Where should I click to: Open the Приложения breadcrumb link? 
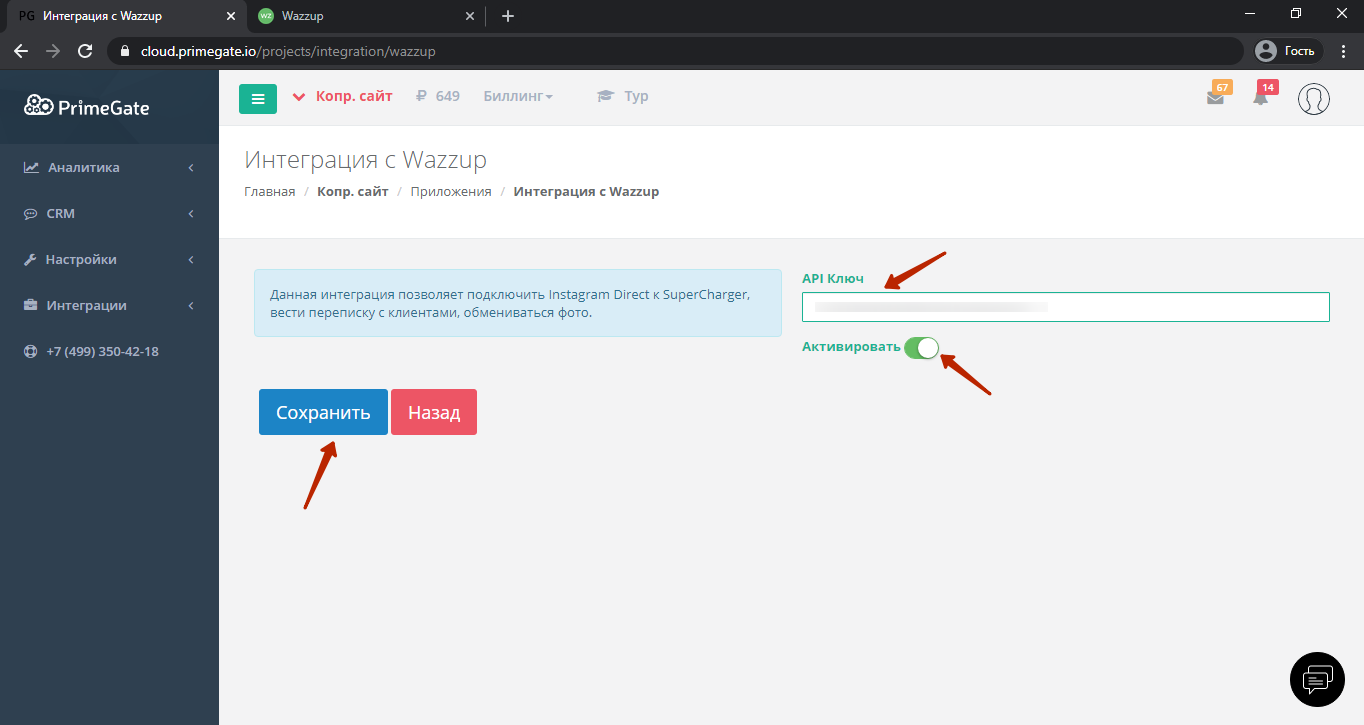pyautogui.click(x=451, y=191)
